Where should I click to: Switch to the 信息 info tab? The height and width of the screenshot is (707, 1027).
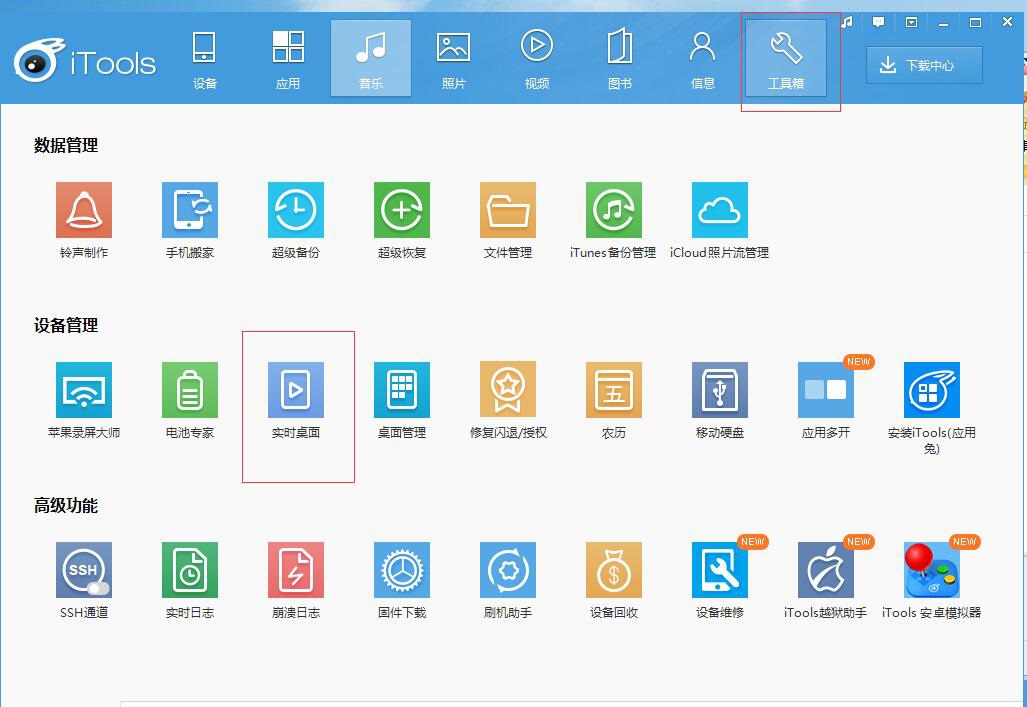(x=703, y=59)
